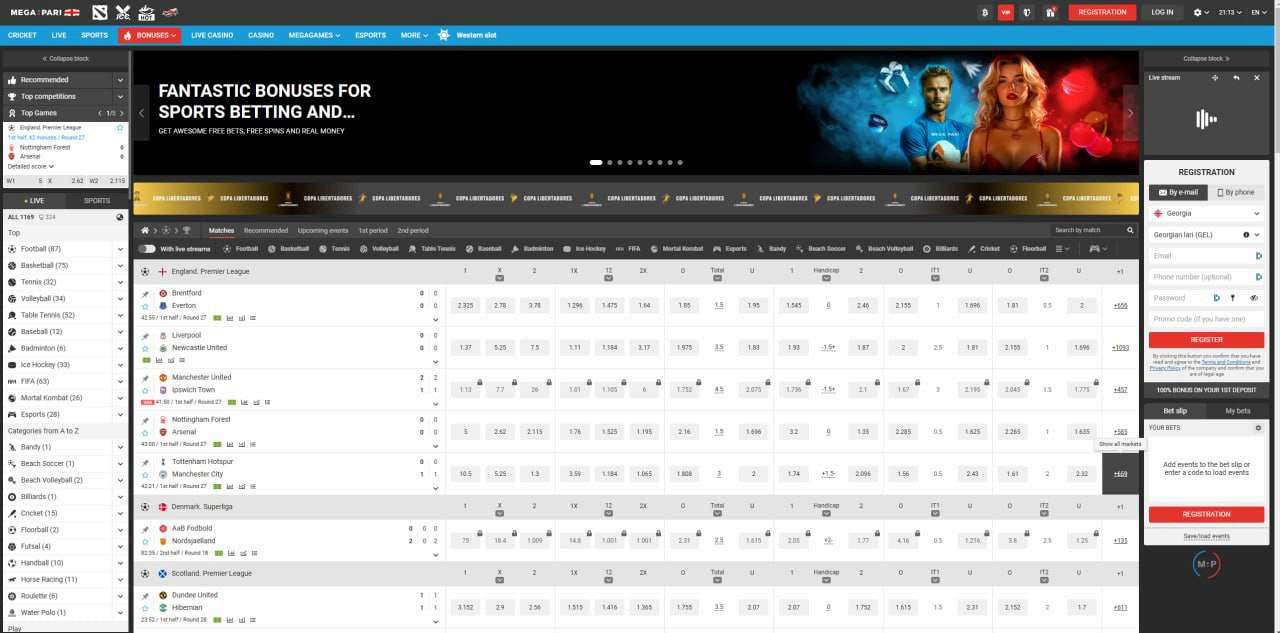Screen dimensions: 1280x633
Task: Toggle the With live streams switch
Action: 147,248
